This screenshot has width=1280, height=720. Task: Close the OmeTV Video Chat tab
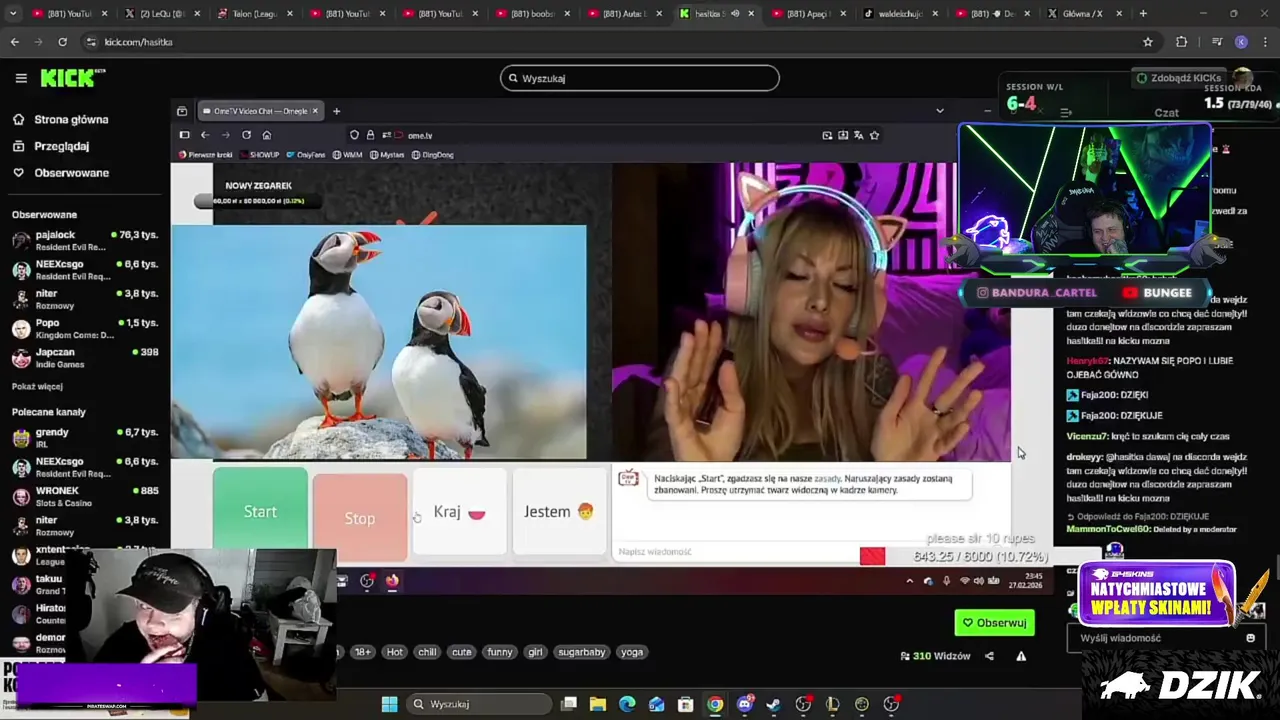[315, 111]
